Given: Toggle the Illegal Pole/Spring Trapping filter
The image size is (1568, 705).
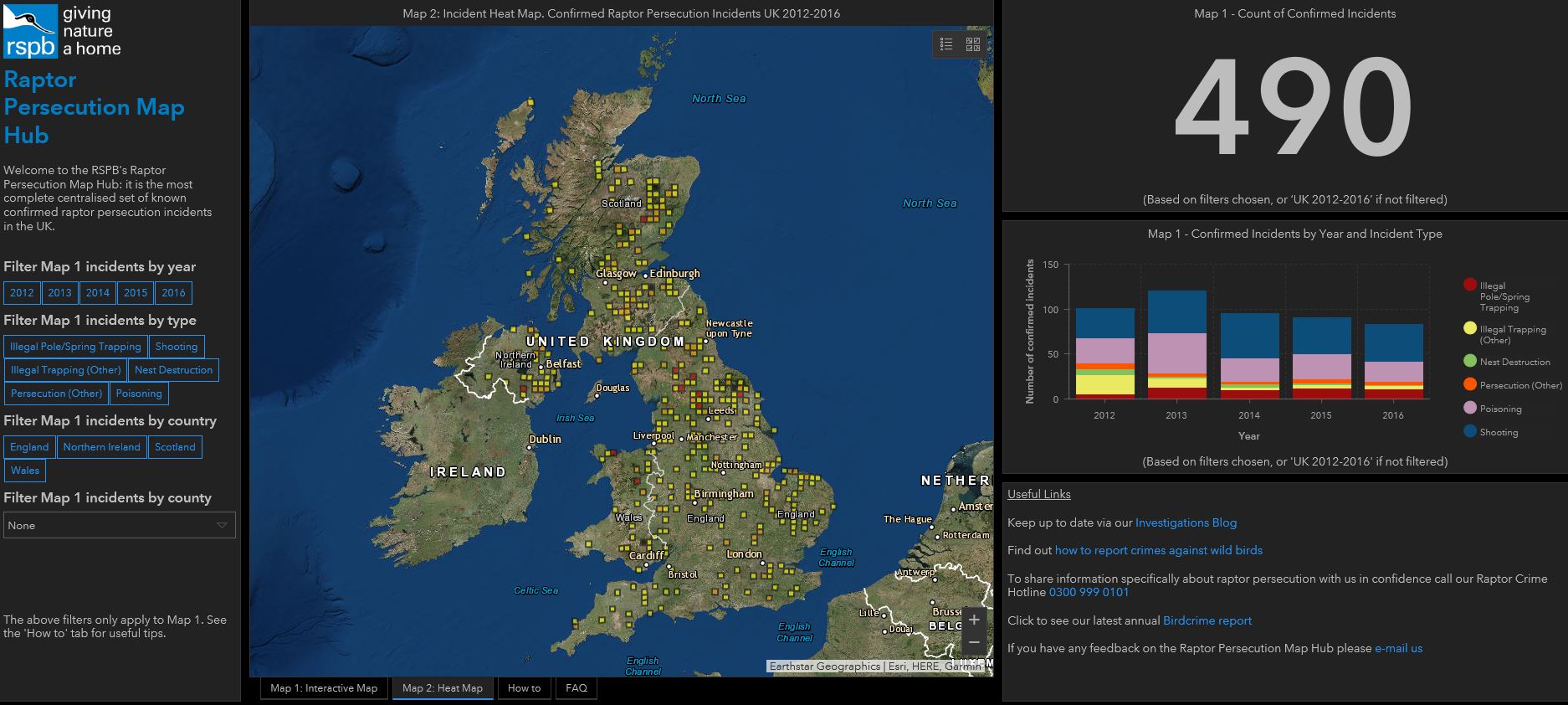Looking at the screenshot, I should pyautogui.click(x=75, y=347).
